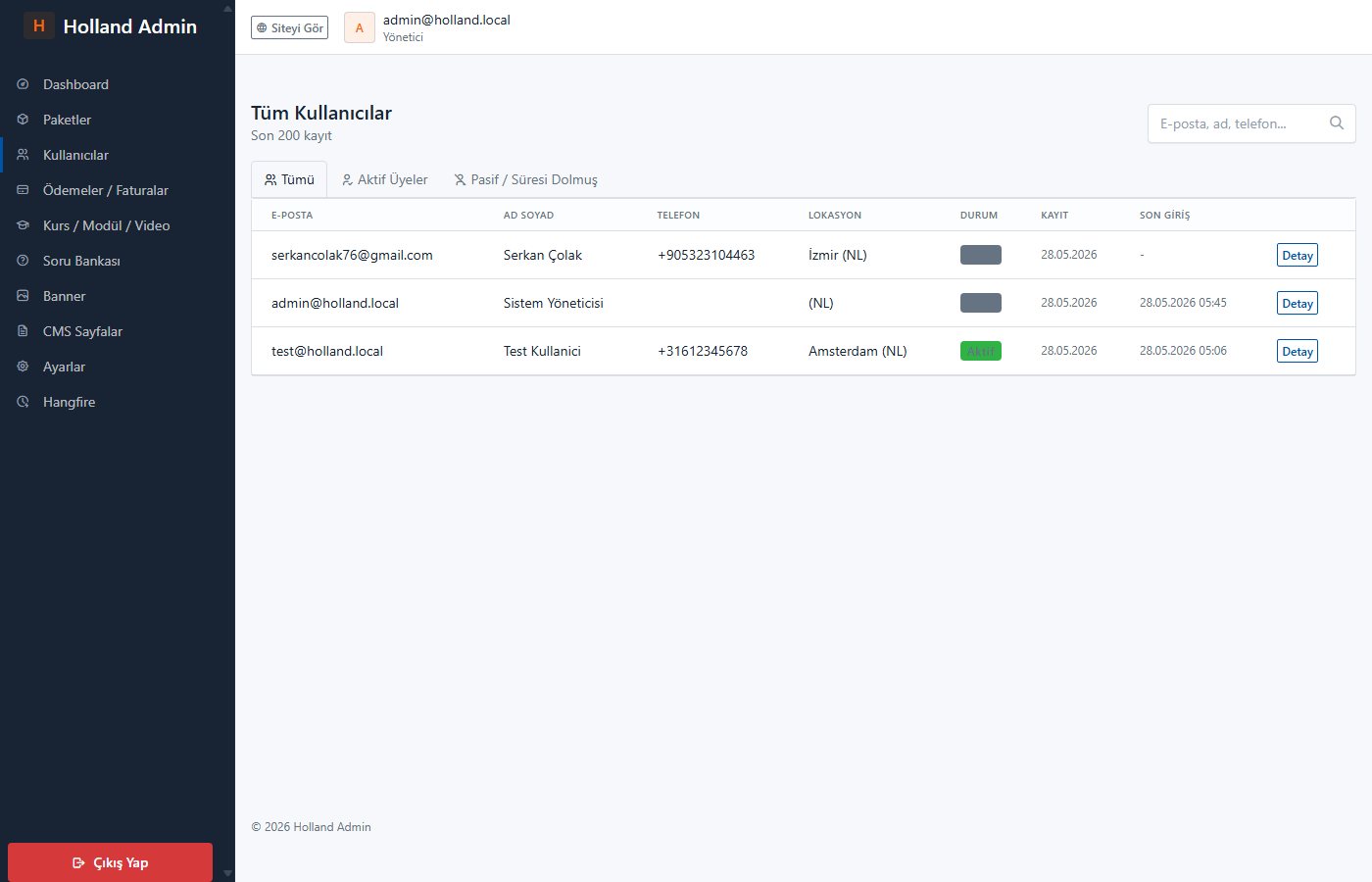Open Kurs / Modül / Video section
Screen dimensions: 1372x882
click(118, 225)
